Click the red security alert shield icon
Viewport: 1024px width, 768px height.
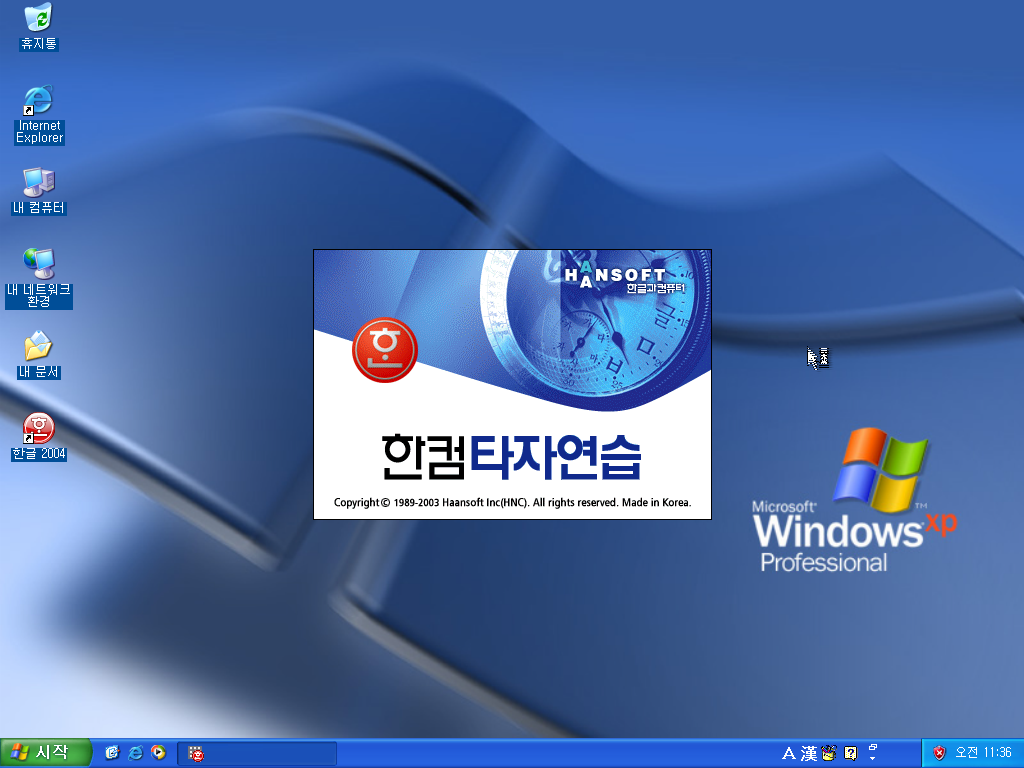pyautogui.click(x=939, y=753)
